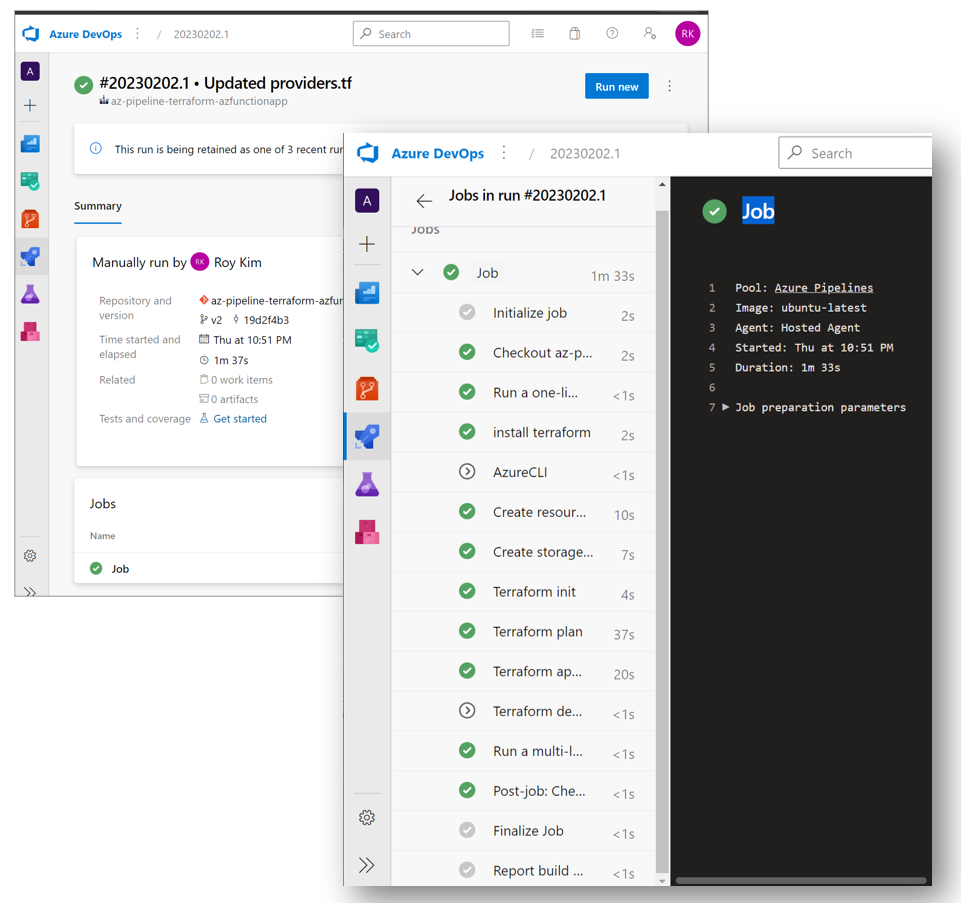Select the Terraform plan step
The width and height of the screenshot is (961, 903).
coord(537,631)
